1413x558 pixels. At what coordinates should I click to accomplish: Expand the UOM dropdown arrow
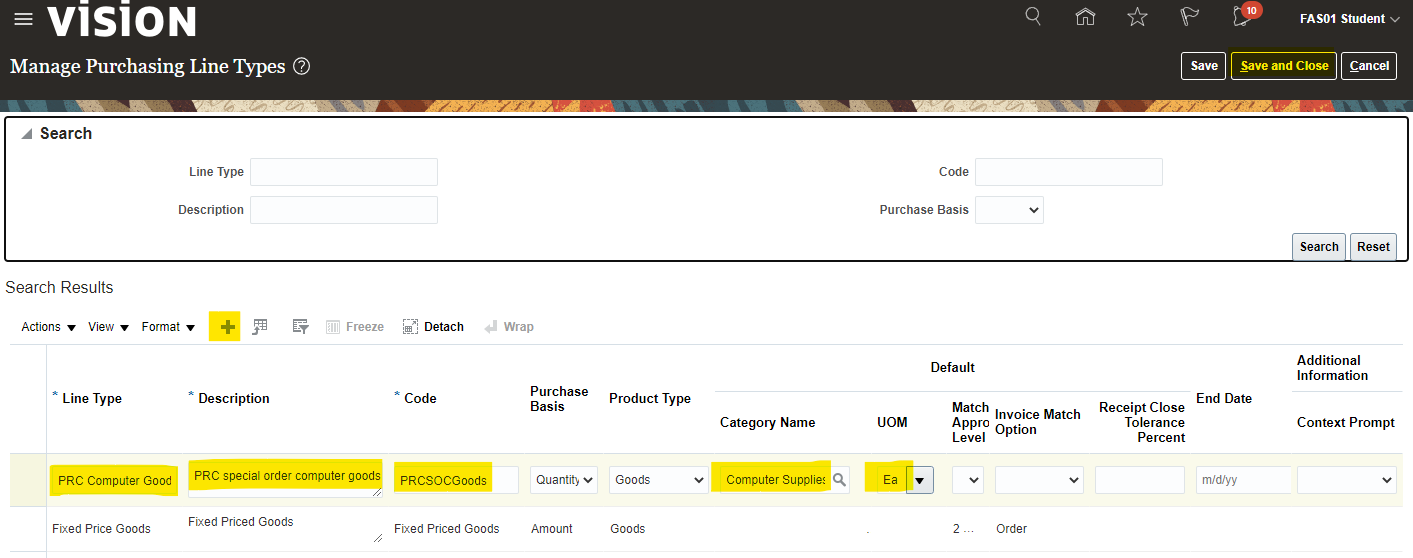(920, 480)
